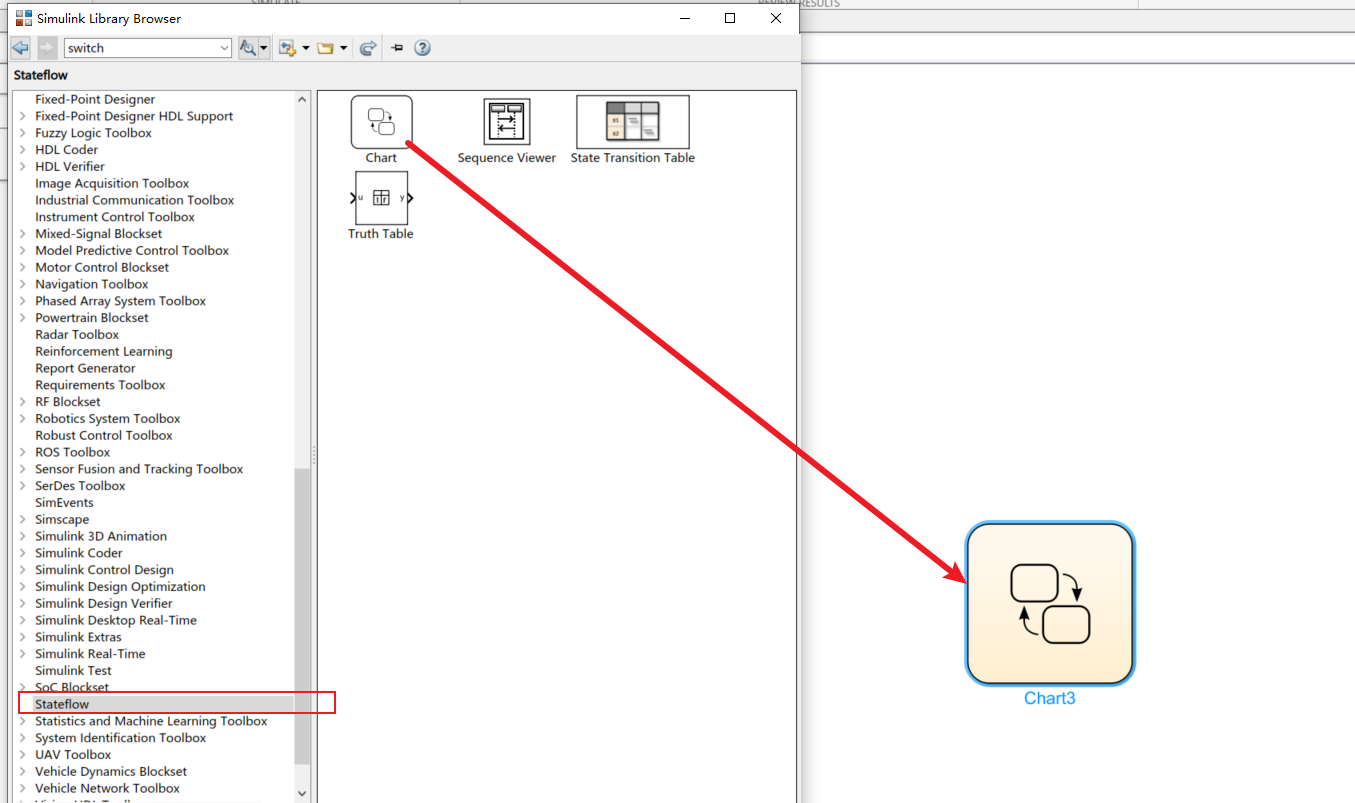
Task: Expand Simscape node
Action: pyautogui.click(x=23, y=519)
